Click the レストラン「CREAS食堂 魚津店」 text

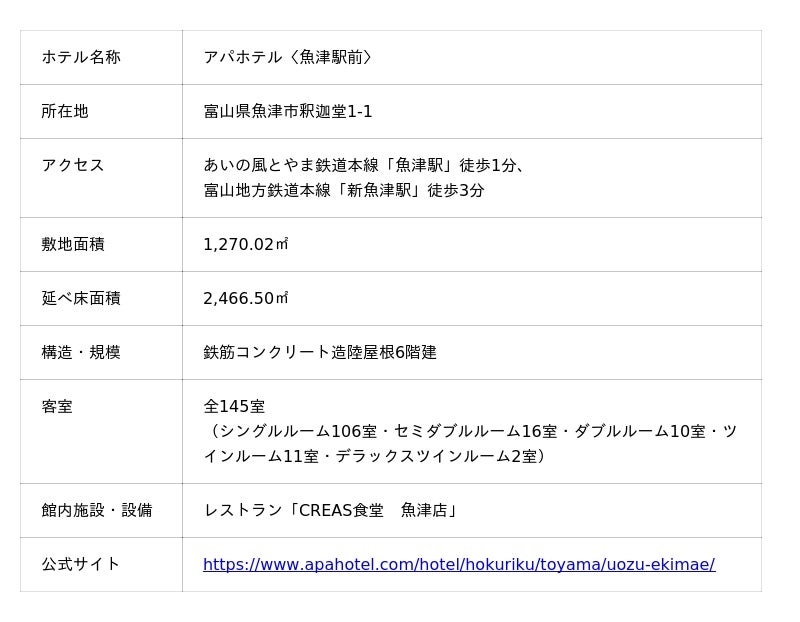pos(330,510)
